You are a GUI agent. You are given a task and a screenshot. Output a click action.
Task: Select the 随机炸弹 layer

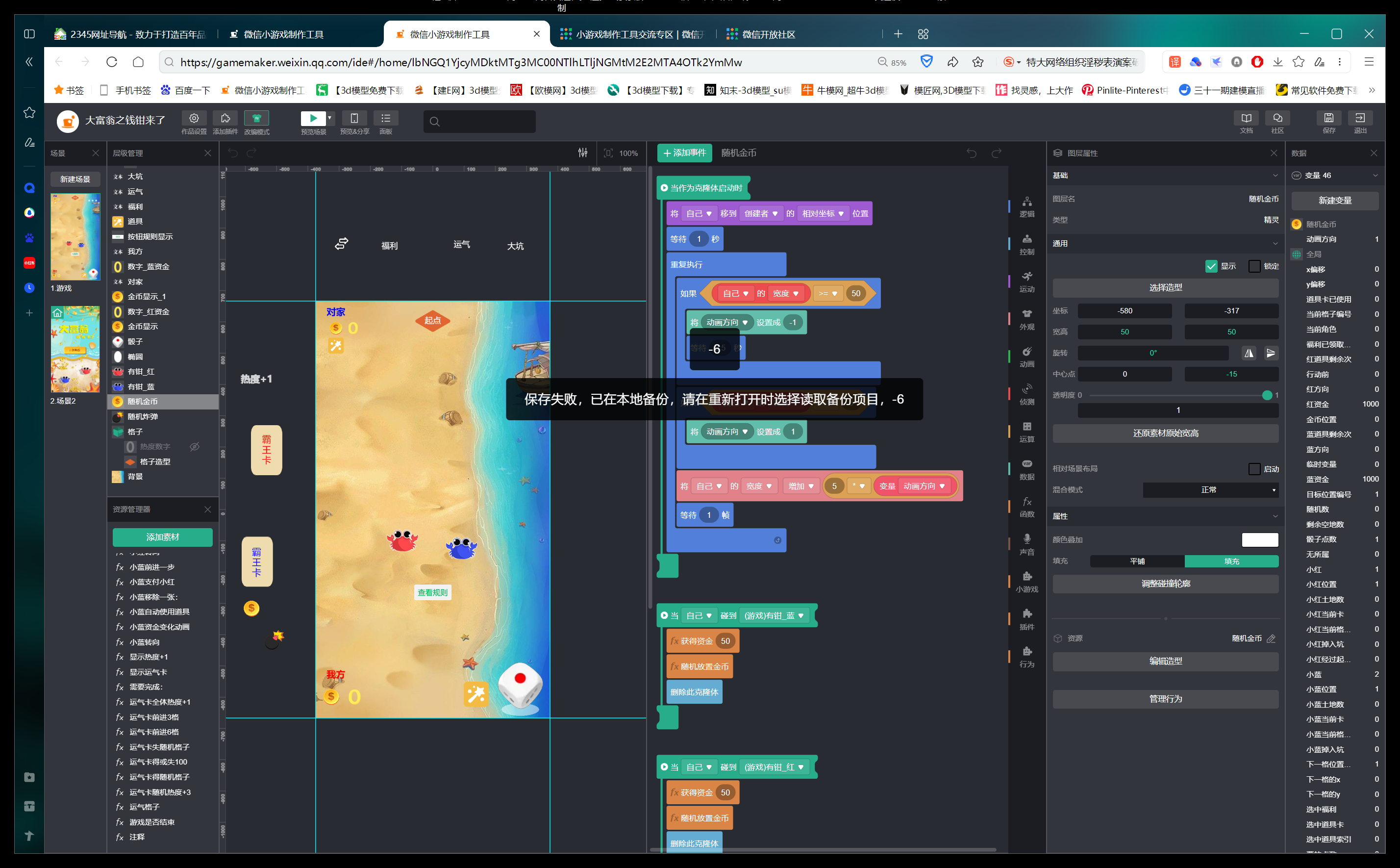(x=143, y=417)
